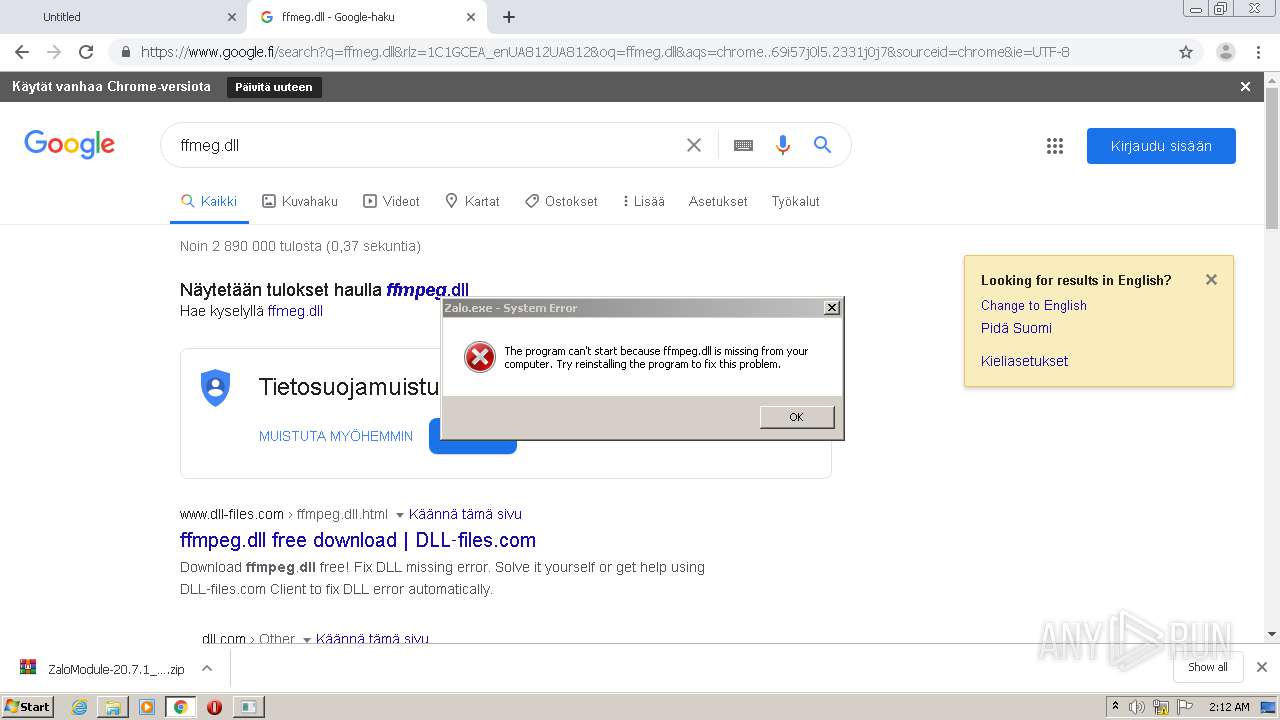Go back with the browser back arrow
Screen dimensions: 1280x720
click(22, 52)
